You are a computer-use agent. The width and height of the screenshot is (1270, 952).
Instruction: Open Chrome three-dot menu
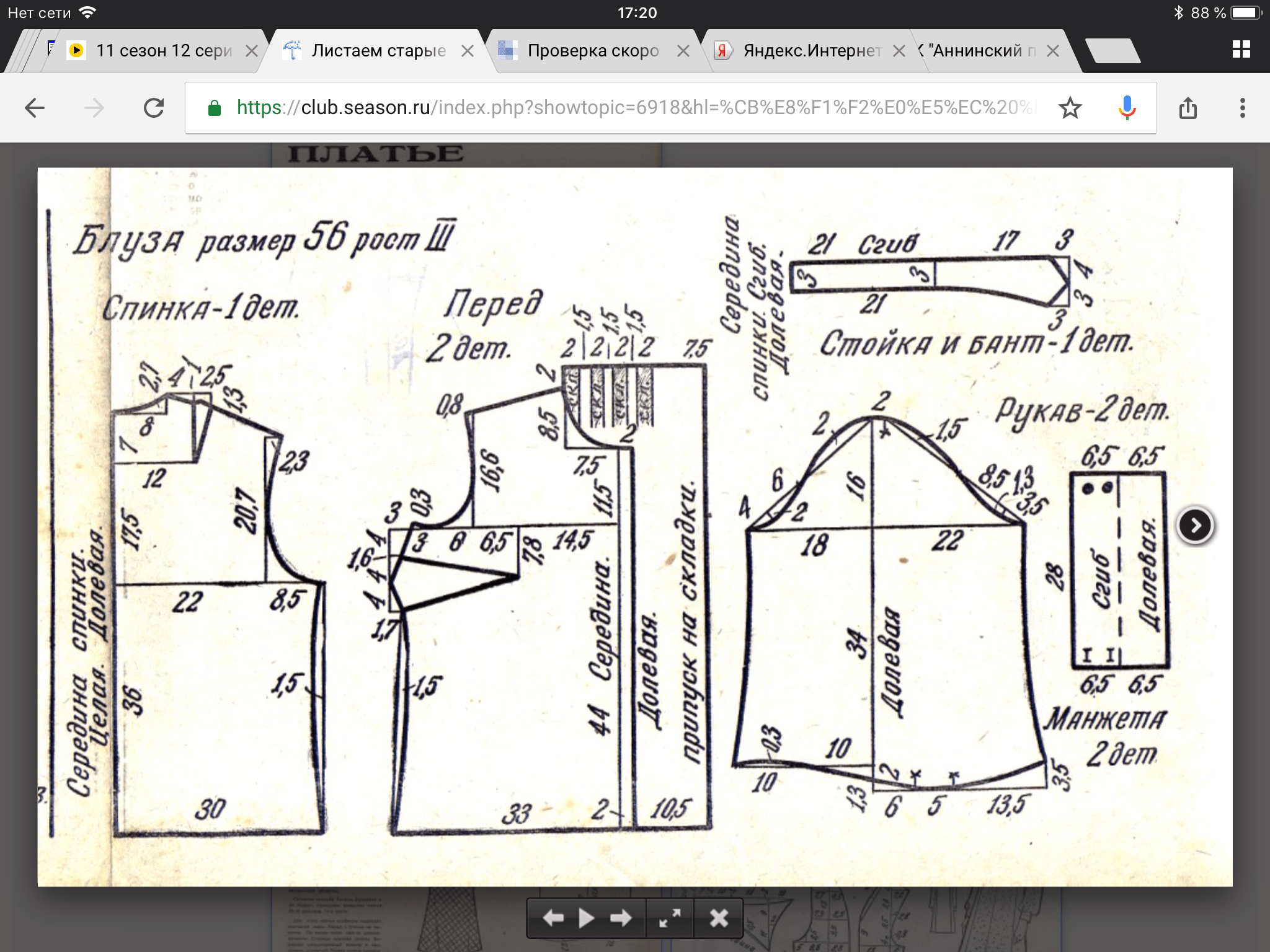pyautogui.click(x=1242, y=108)
